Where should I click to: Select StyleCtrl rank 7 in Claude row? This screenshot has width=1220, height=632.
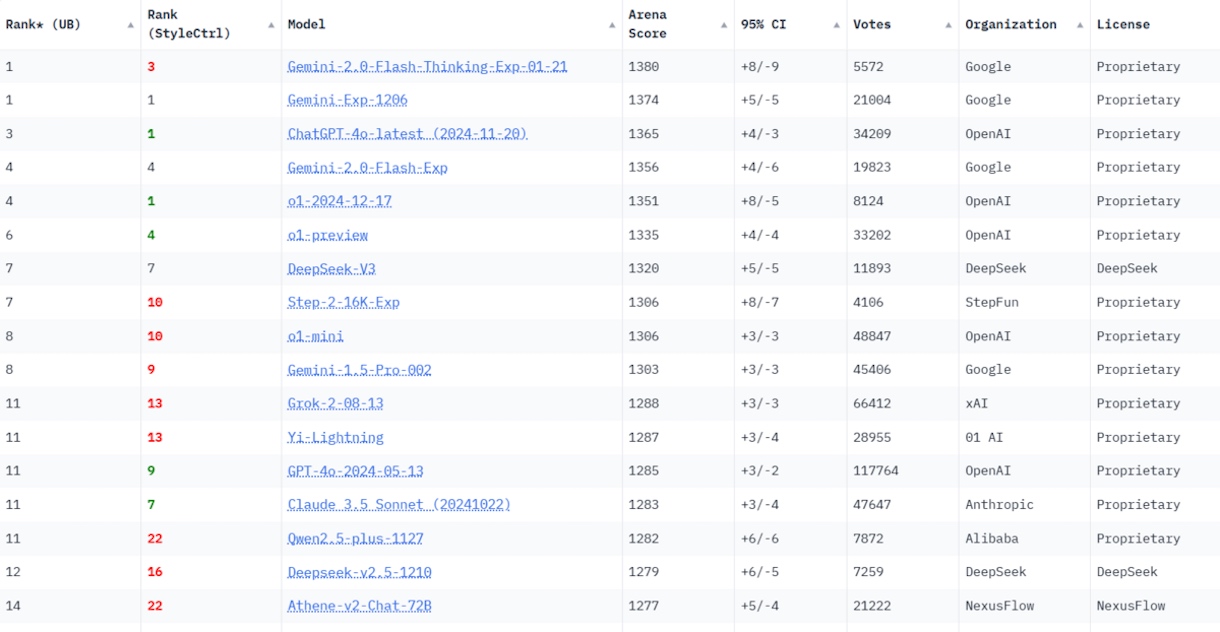[x=151, y=505]
